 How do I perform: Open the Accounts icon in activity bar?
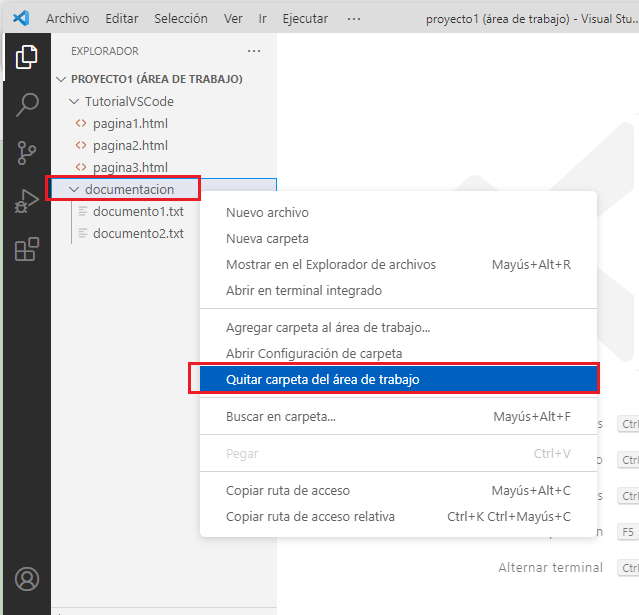(x=27, y=579)
